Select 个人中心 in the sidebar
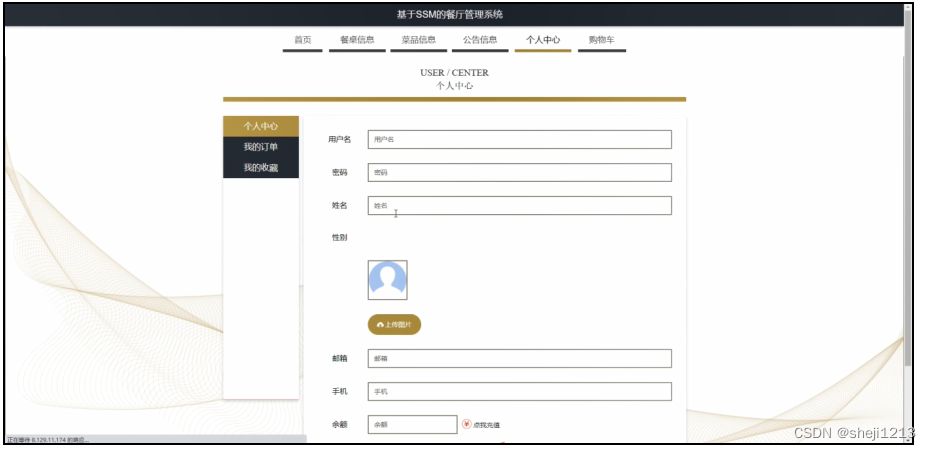The height and width of the screenshot is (450, 931). coord(261,126)
